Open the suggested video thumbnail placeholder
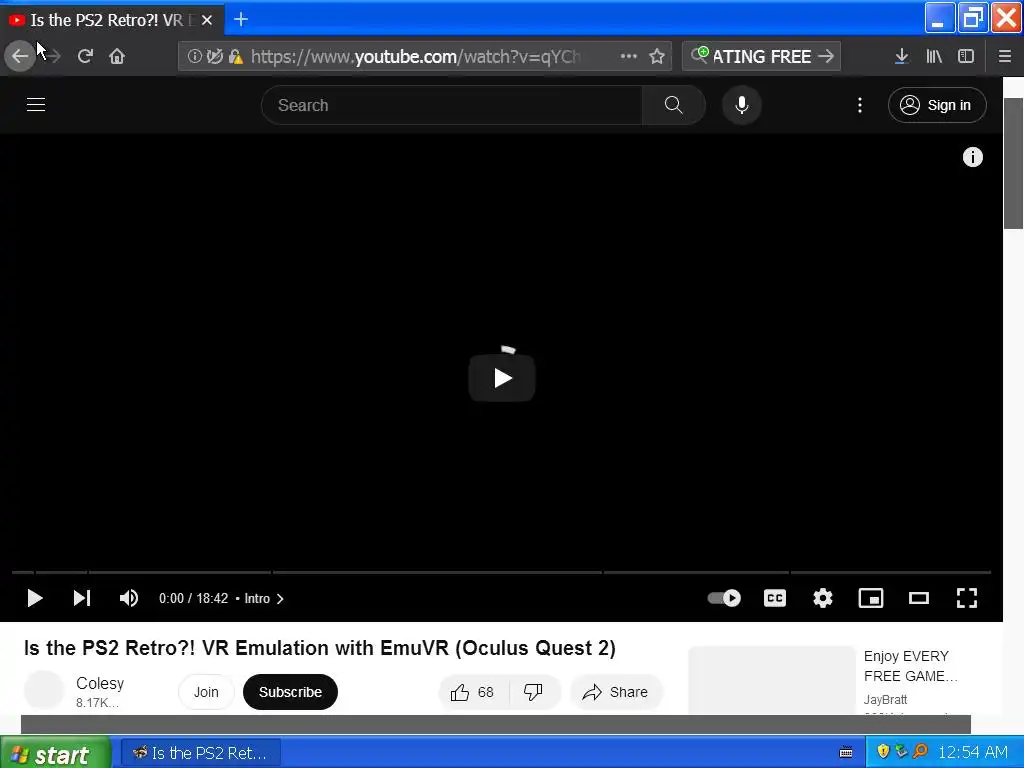1024x768 pixels. coord(771,680)
